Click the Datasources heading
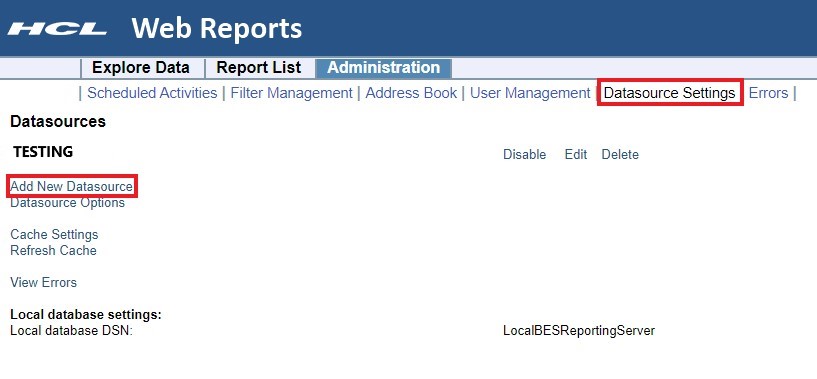The image size is (817, 379). 58,121
